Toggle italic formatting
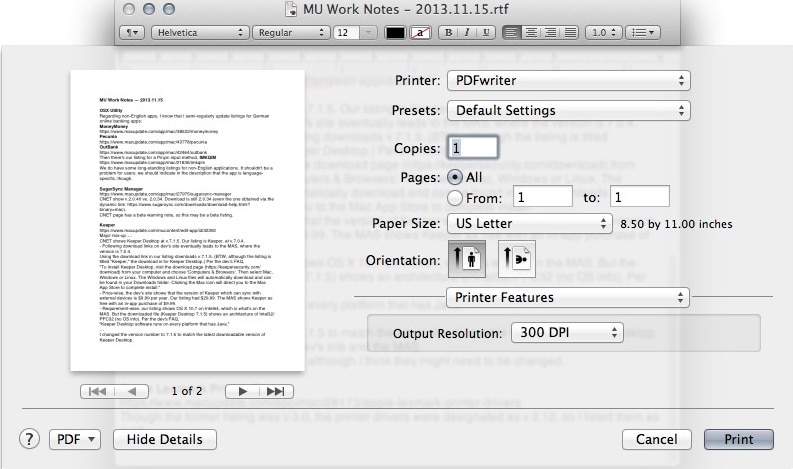 (467, 32)
